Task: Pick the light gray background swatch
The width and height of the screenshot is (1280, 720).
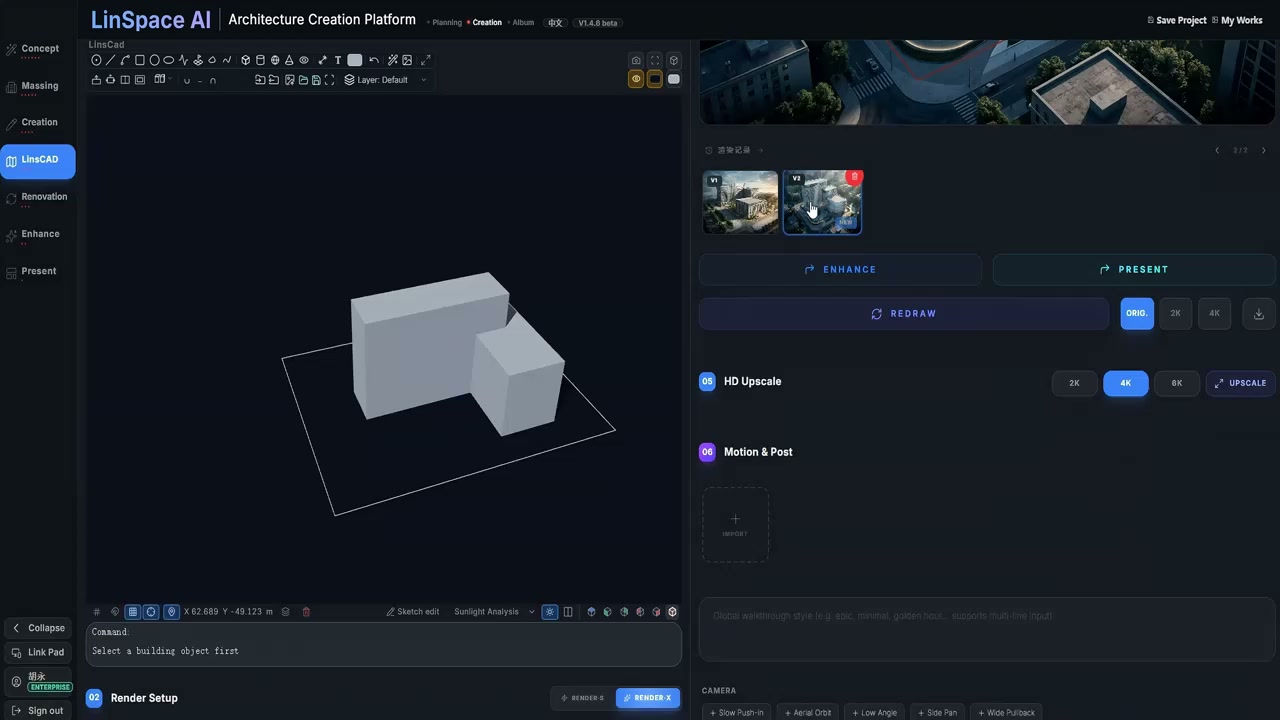Action: [674, 79]
